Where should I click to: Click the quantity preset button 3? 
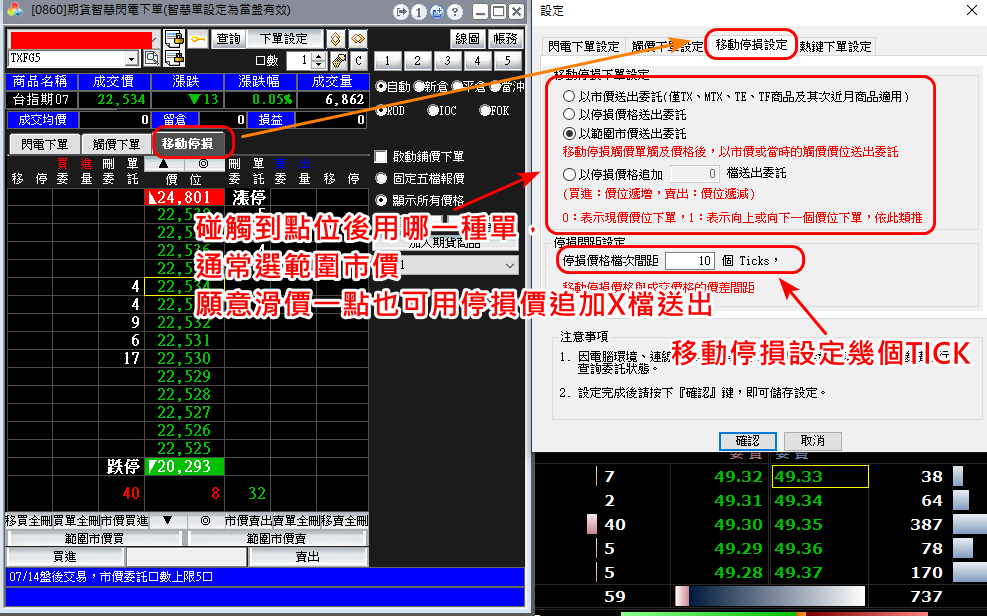(x=447, y=61)
